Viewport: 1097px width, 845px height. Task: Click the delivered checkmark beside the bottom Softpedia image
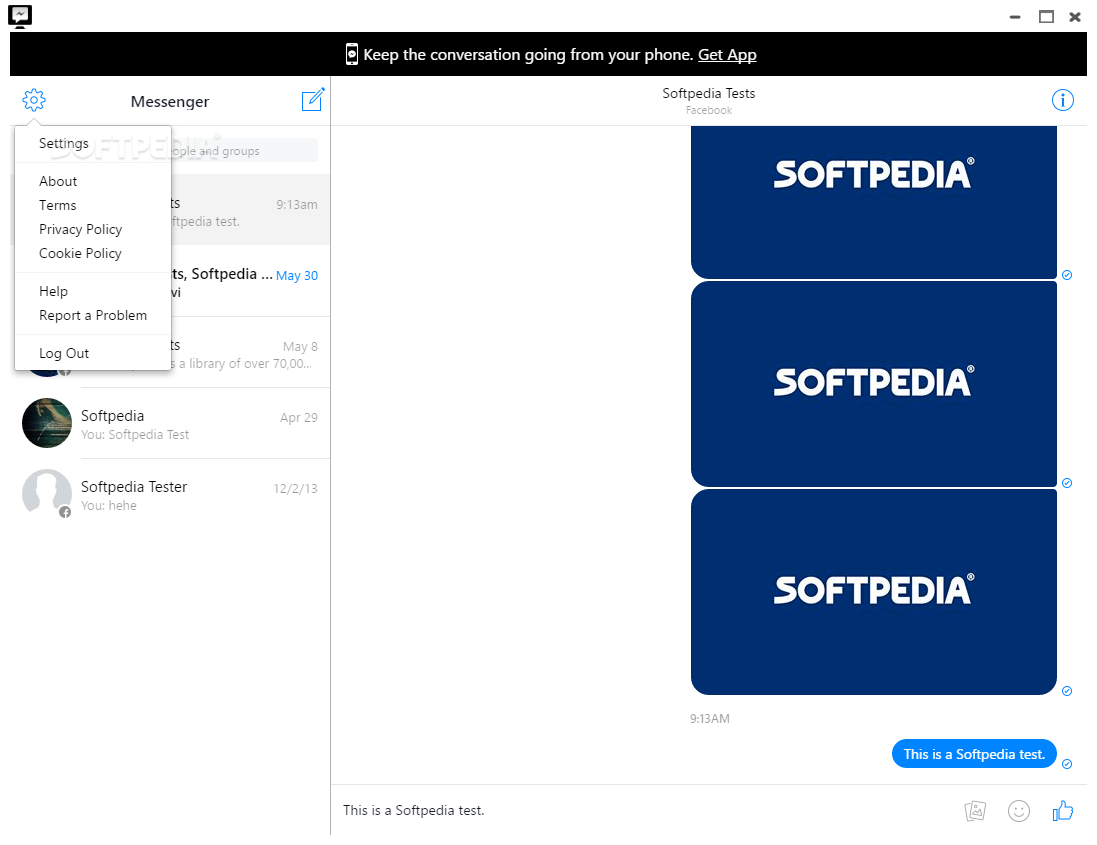coord(1066,690)
